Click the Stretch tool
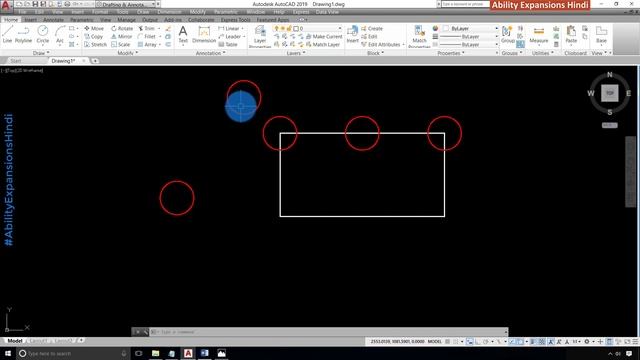 coord(95,44)
